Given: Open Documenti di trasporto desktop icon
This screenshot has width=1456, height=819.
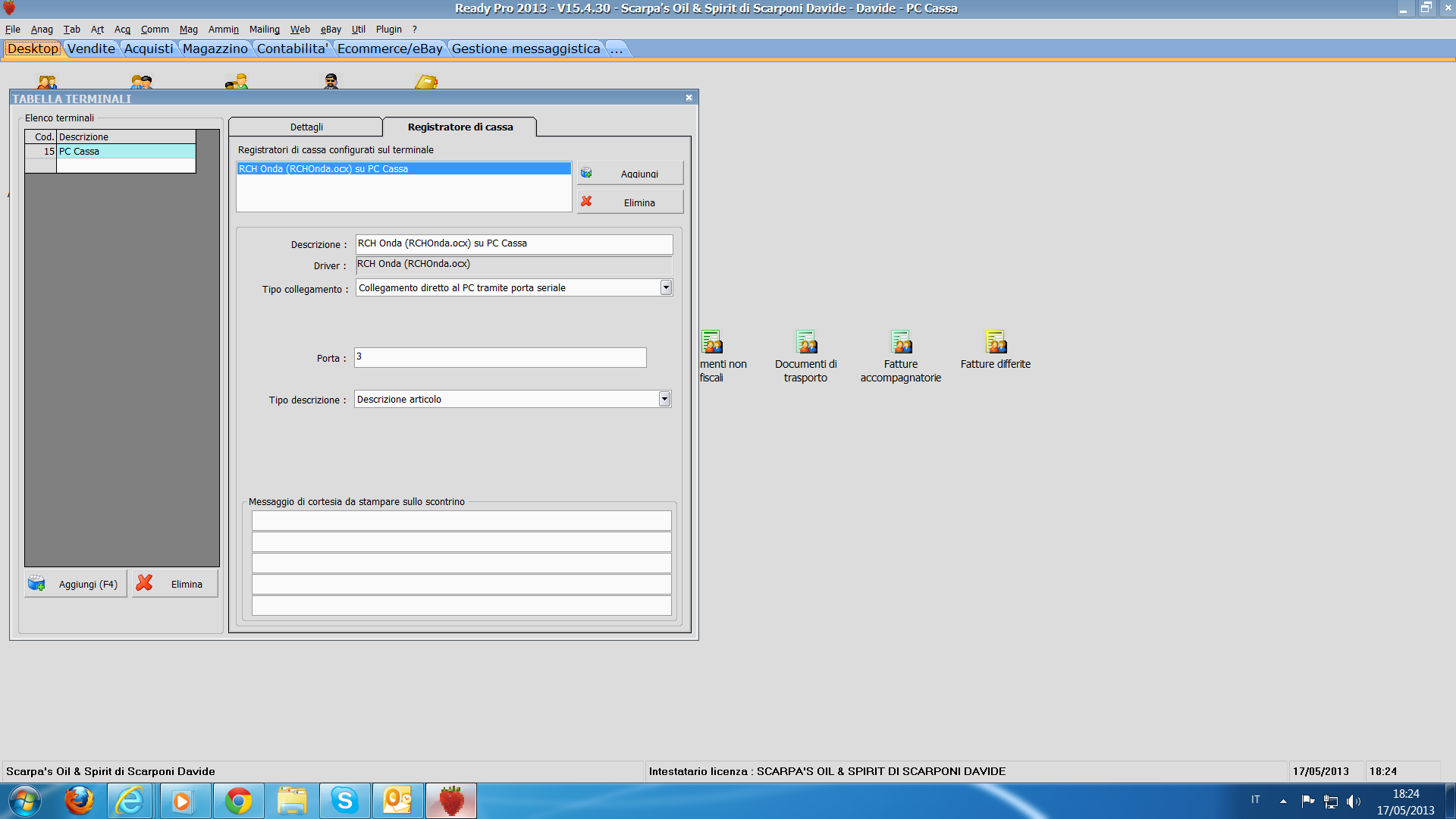Looking at the screenshot, I should click(x=805, y=343).
